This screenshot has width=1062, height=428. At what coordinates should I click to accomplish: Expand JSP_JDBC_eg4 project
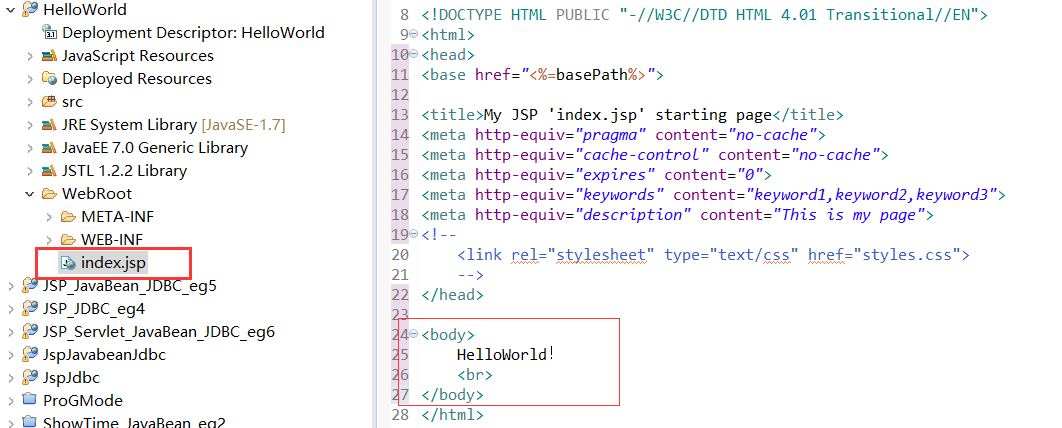click(x=10, y=309)
